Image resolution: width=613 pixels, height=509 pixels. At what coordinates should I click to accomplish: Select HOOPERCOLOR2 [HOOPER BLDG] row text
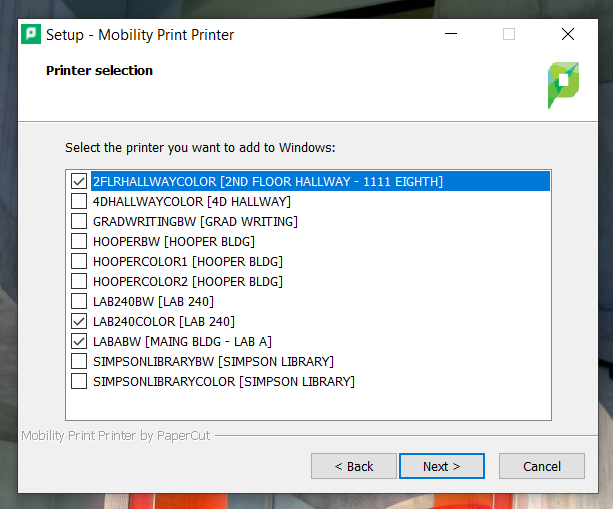[188, 281]
